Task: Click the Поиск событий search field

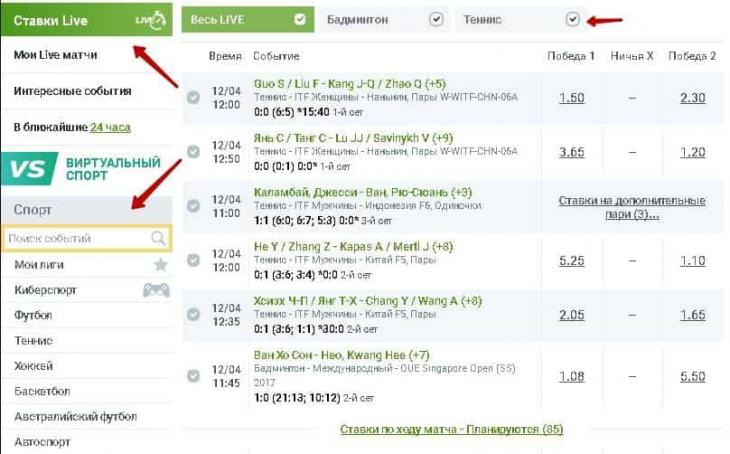Action: click(x=87, y=238)
